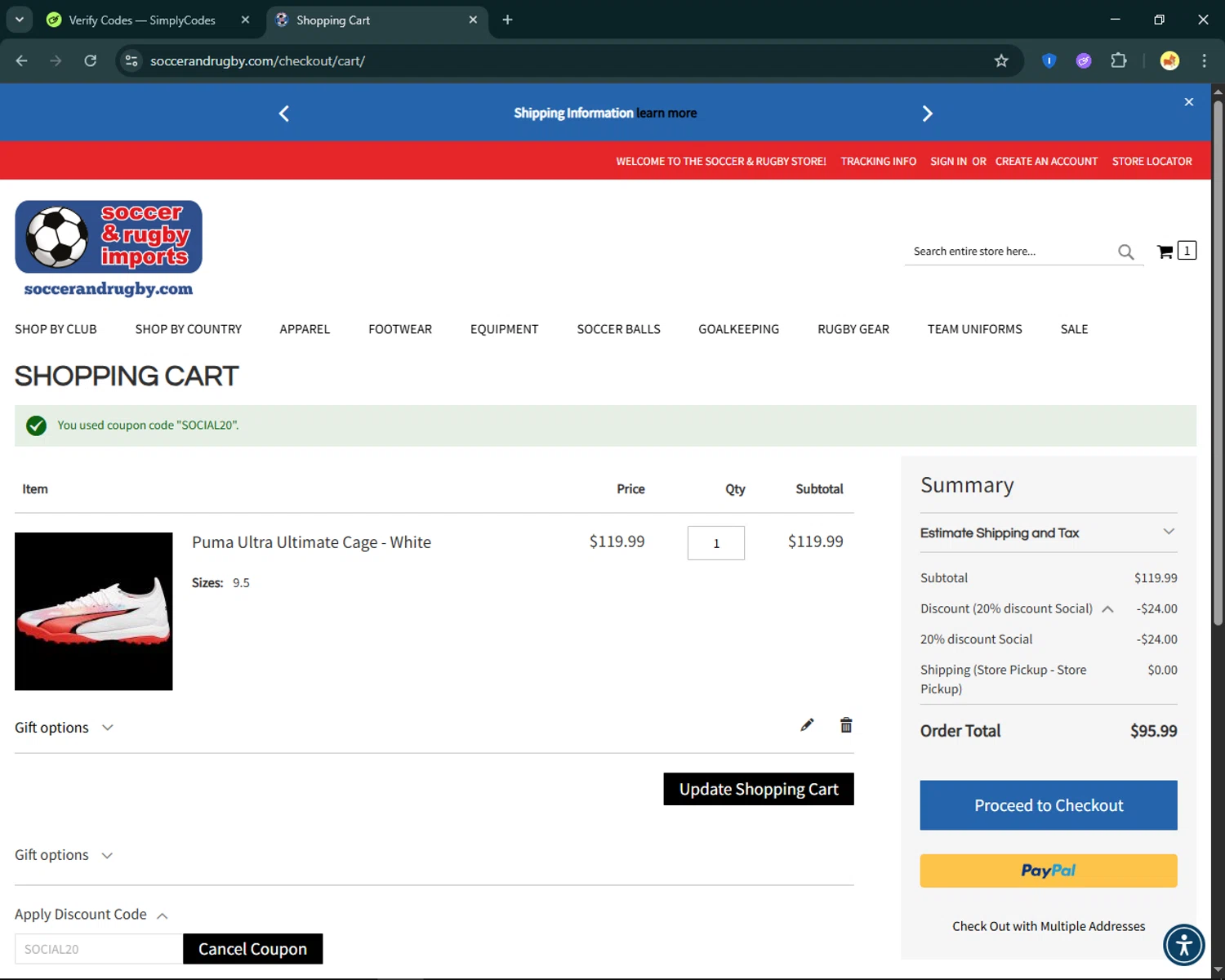Click the store search field
This screenshot has width=1225, height=980.
(1013, 252)
